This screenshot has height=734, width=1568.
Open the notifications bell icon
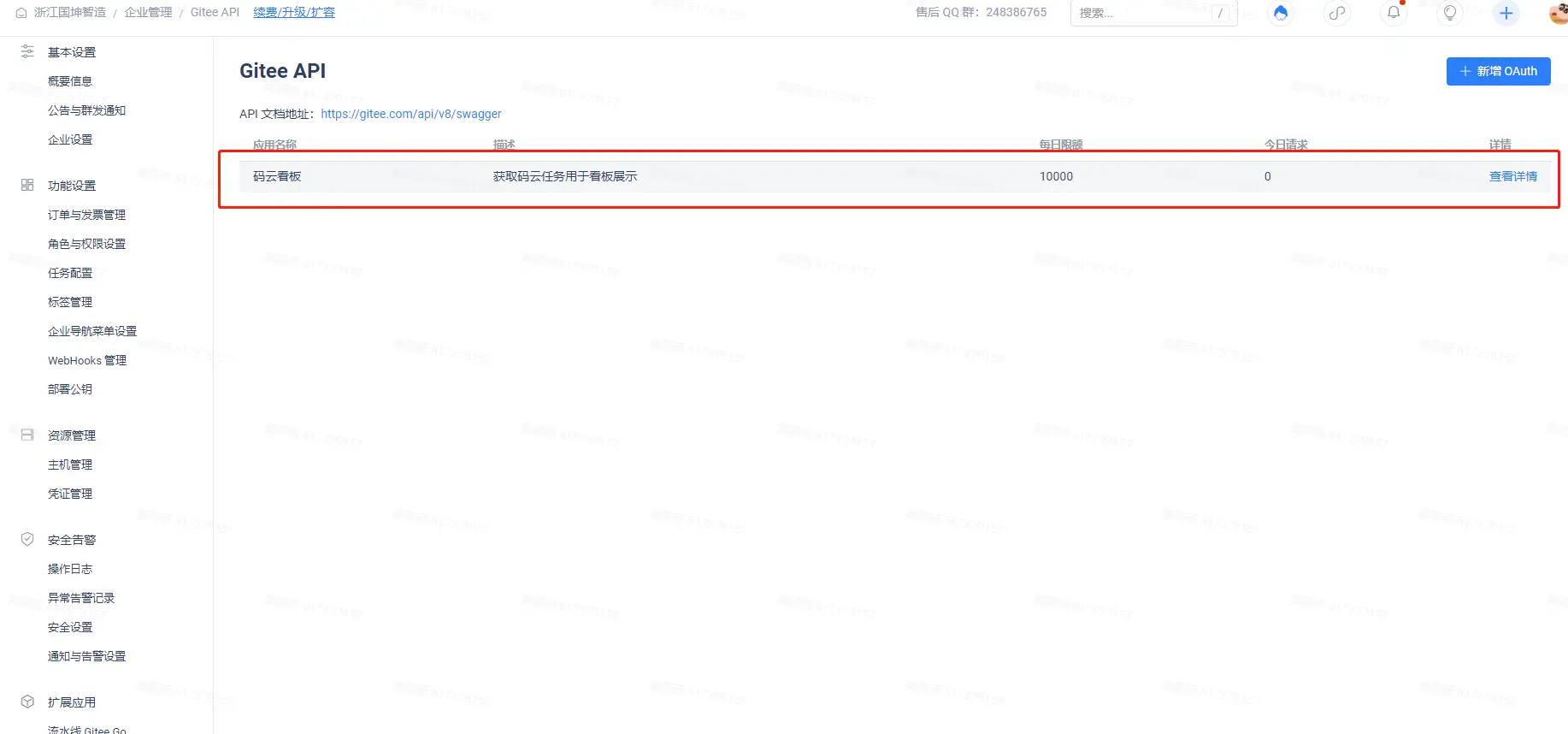(x=1394, y=13)
